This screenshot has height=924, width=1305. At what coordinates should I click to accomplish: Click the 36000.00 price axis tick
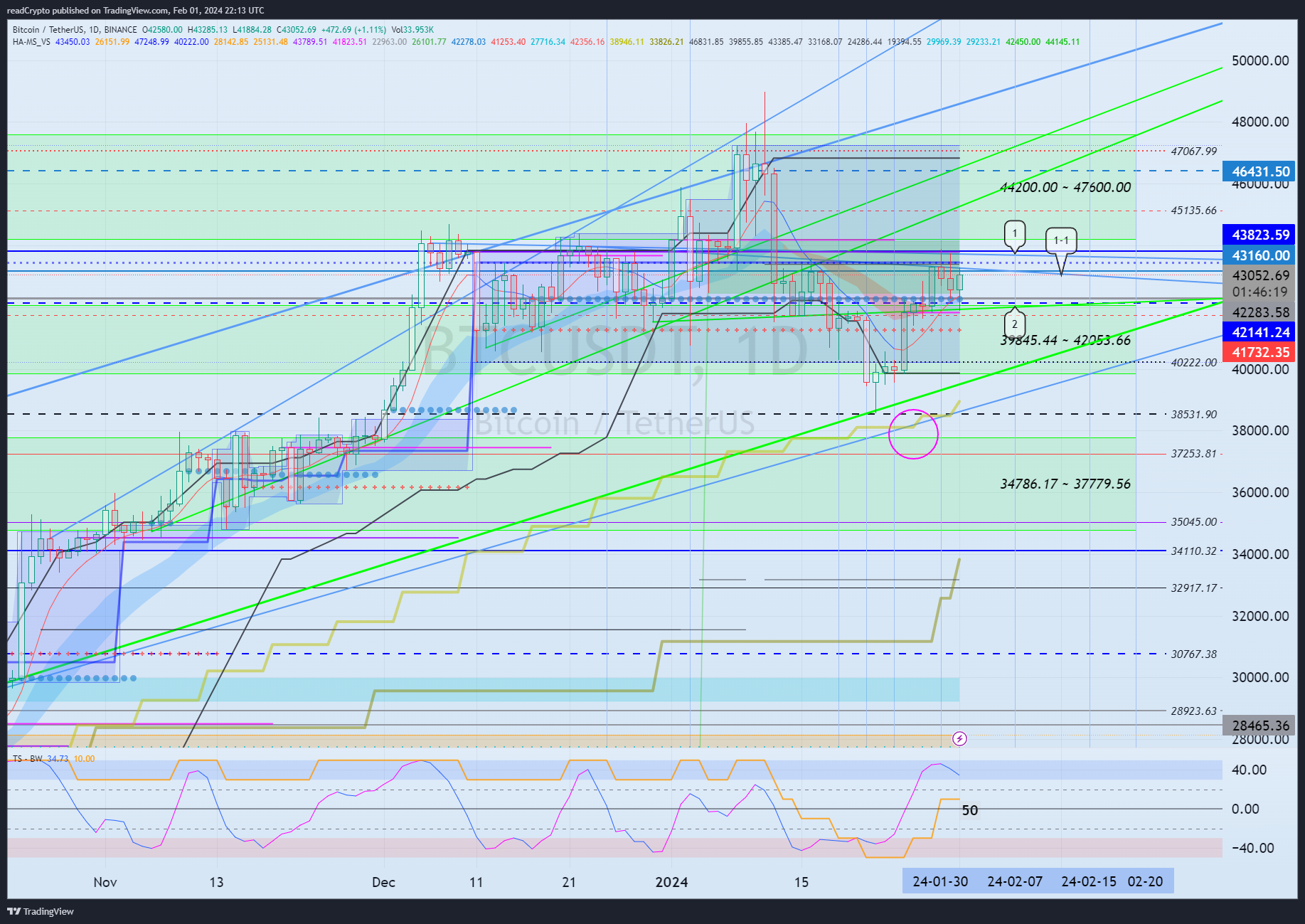click(1260, 492)
